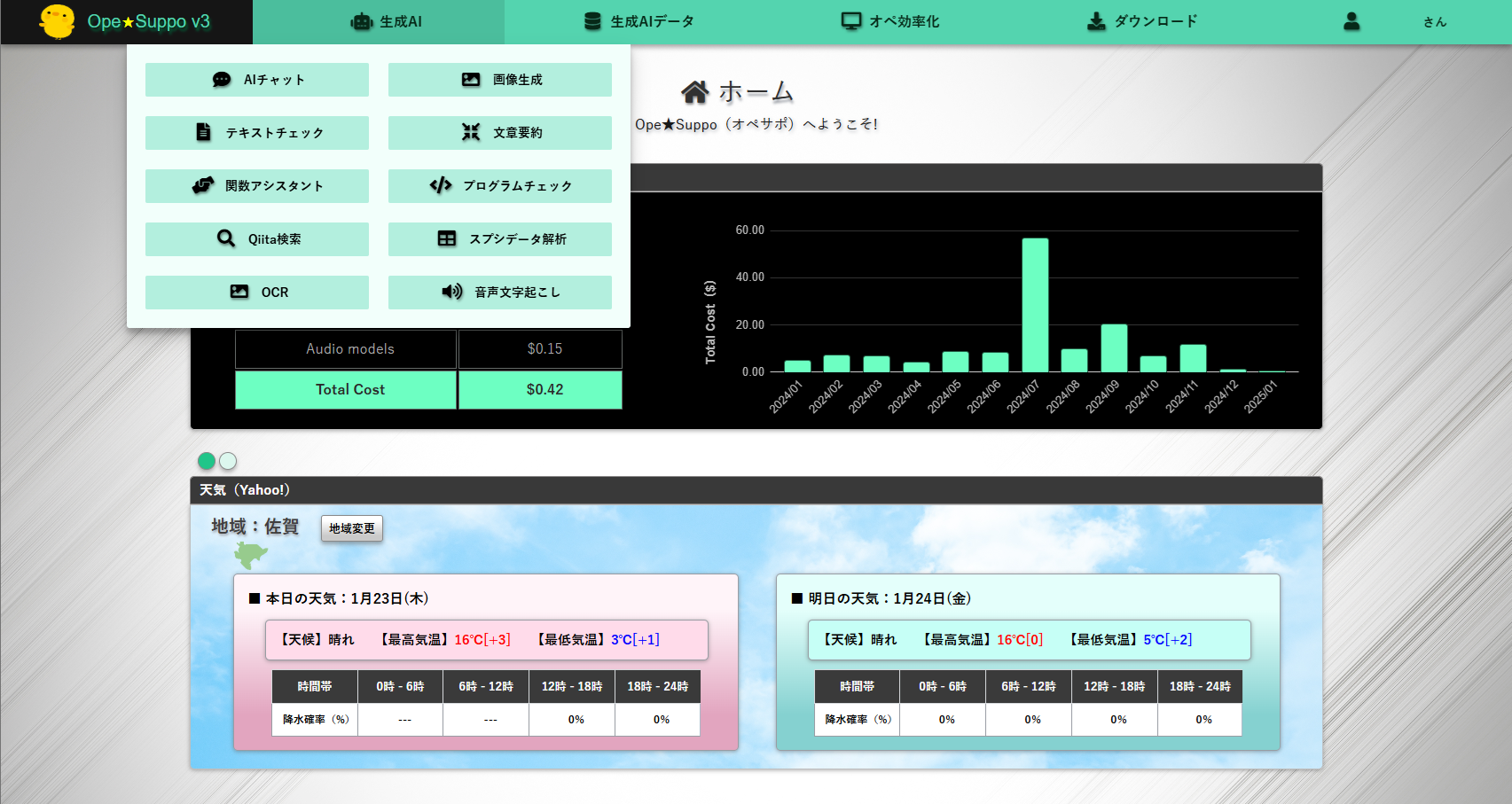The width and height of the screenshot is (1512, 804).
Task: Click the image generation picture icon
Action: [471, 80]
